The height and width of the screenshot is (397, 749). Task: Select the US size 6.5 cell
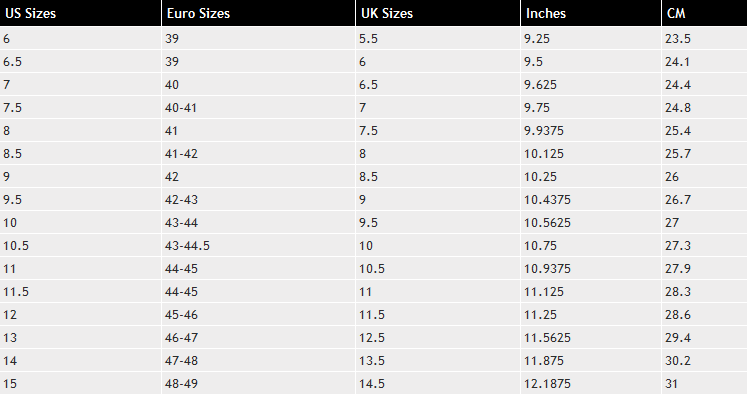tap(81, 62)
